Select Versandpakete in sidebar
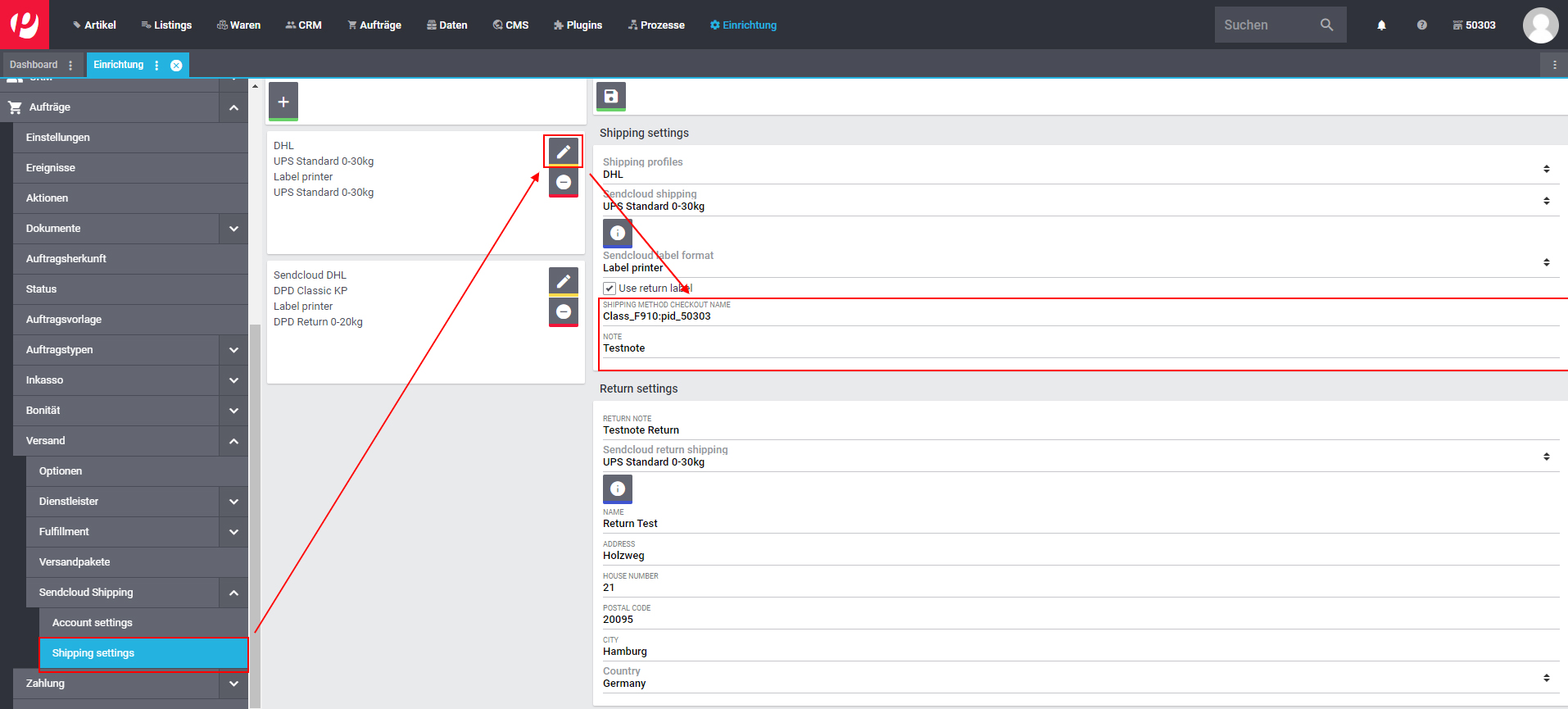Image resolution: width=1568 pixels, height=709 pixels. pyautogui.click(x=137, y=562)
